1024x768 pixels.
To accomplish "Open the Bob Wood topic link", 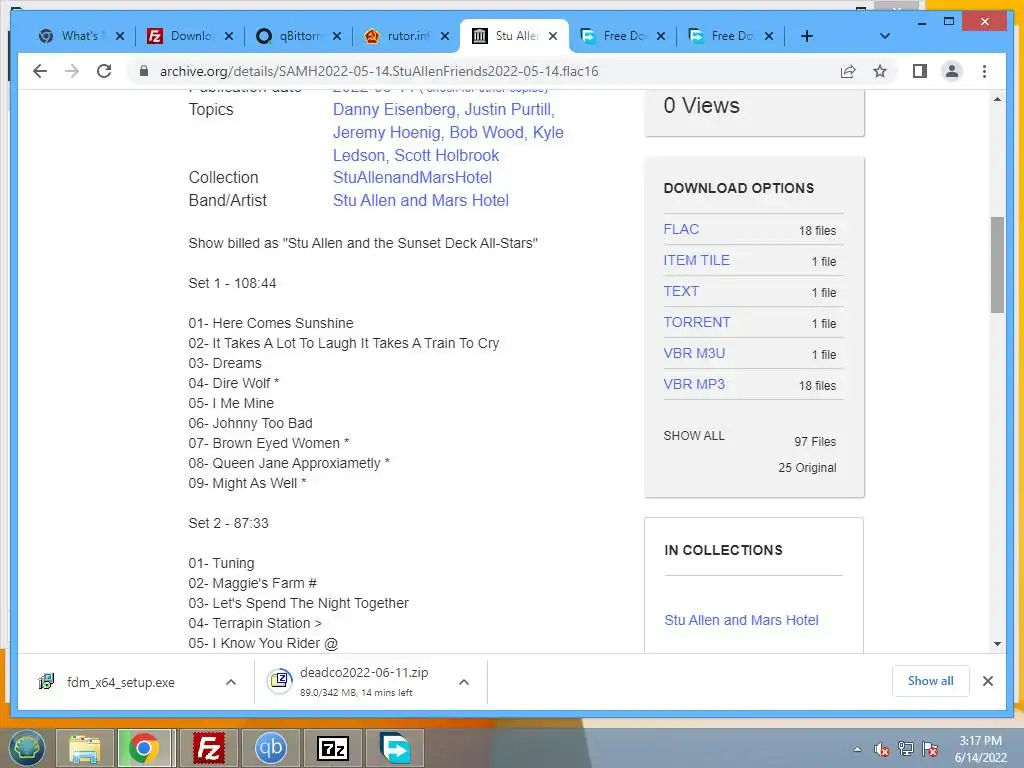I will [487, 133].
